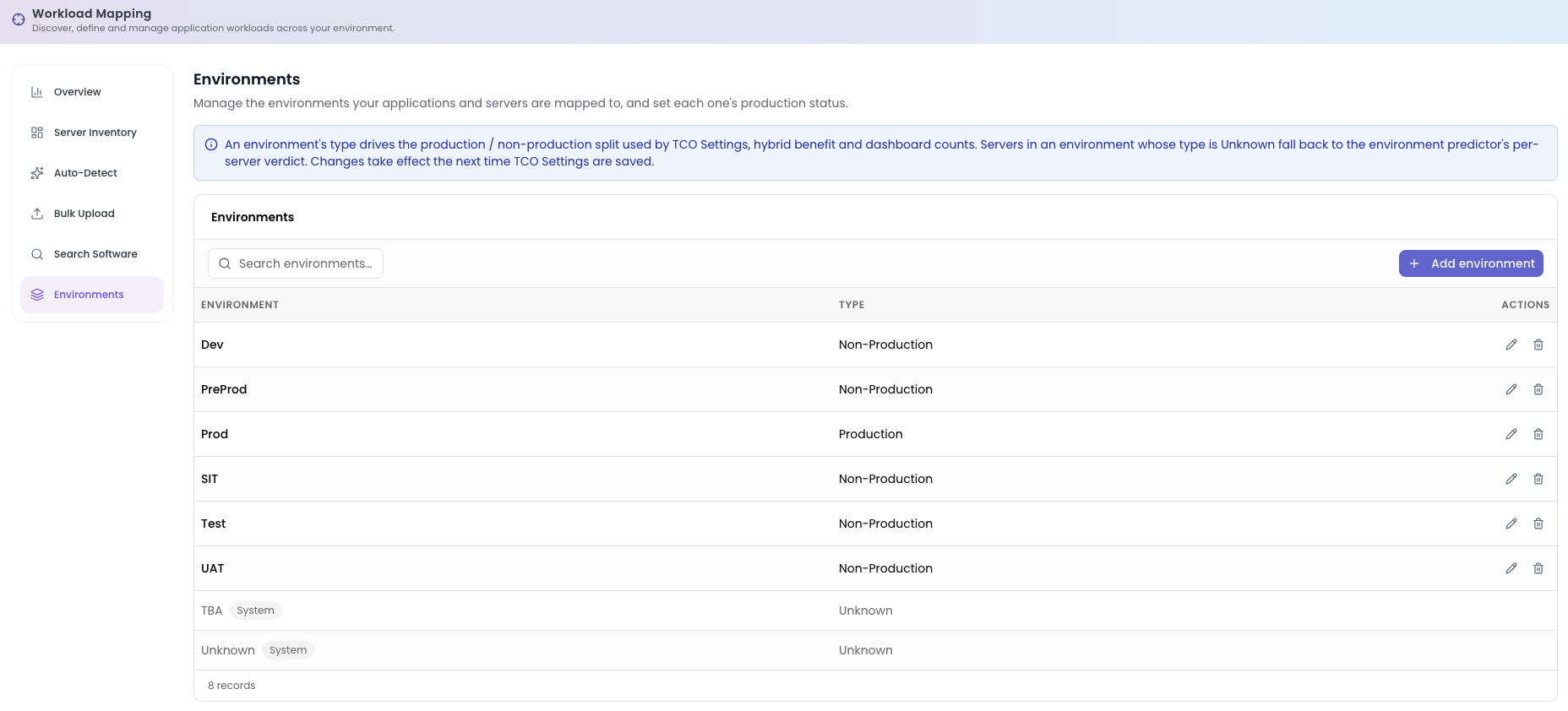Viewport: 1568px width, 711px height.
Task: Click Non-Production type in UAT row
Action: (x=885, y=568)
